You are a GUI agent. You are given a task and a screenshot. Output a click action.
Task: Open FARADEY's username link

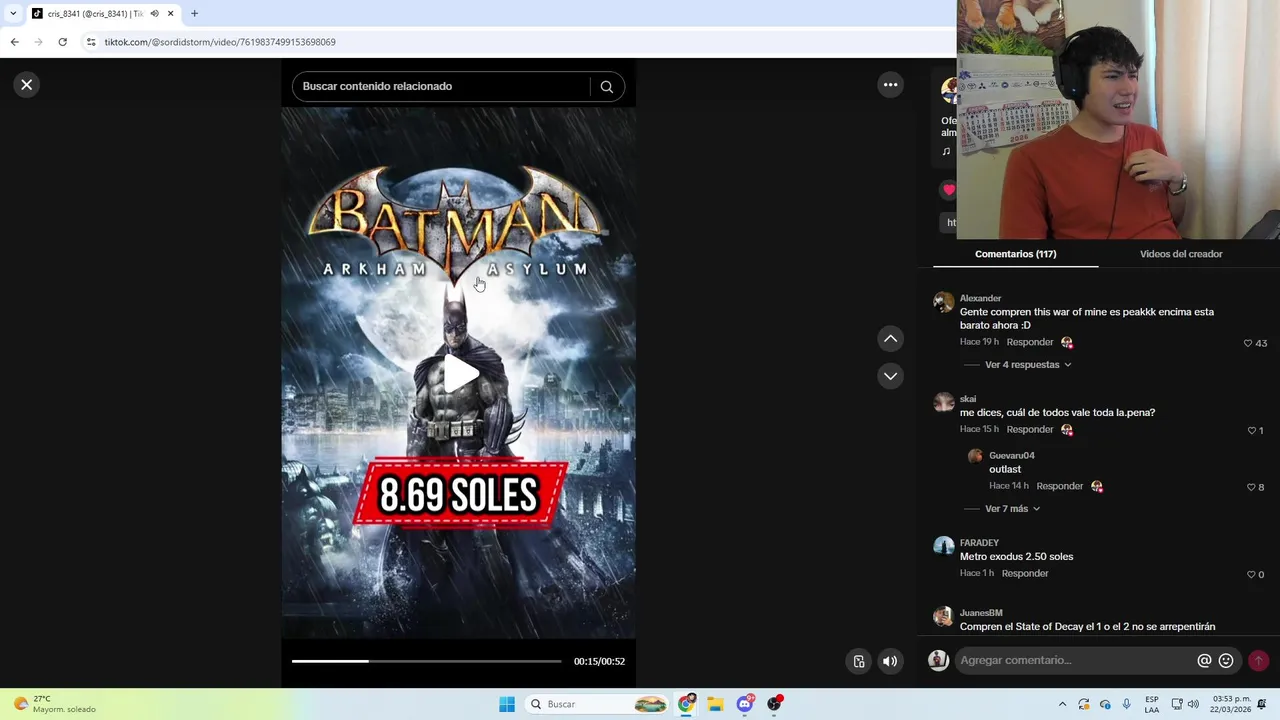pos(979,543)
